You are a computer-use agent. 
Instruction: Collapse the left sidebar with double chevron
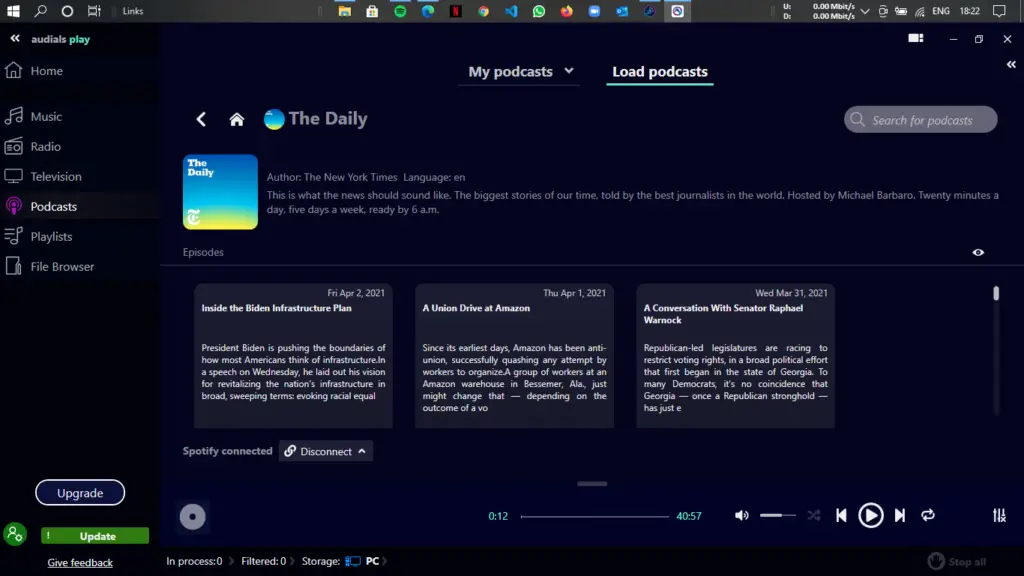point(14,39)
